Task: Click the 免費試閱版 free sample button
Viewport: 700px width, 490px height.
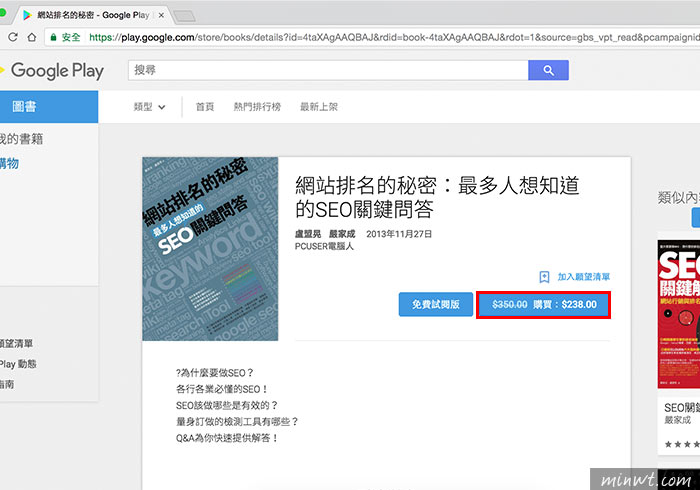Action: (436, 304)
